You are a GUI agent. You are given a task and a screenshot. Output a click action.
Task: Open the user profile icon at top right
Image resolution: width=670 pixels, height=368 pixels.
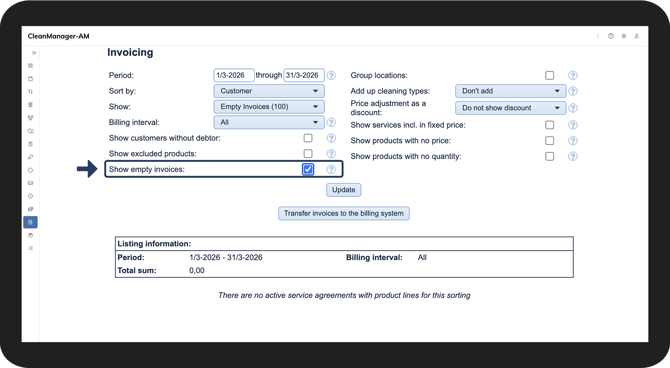[636, 36]
